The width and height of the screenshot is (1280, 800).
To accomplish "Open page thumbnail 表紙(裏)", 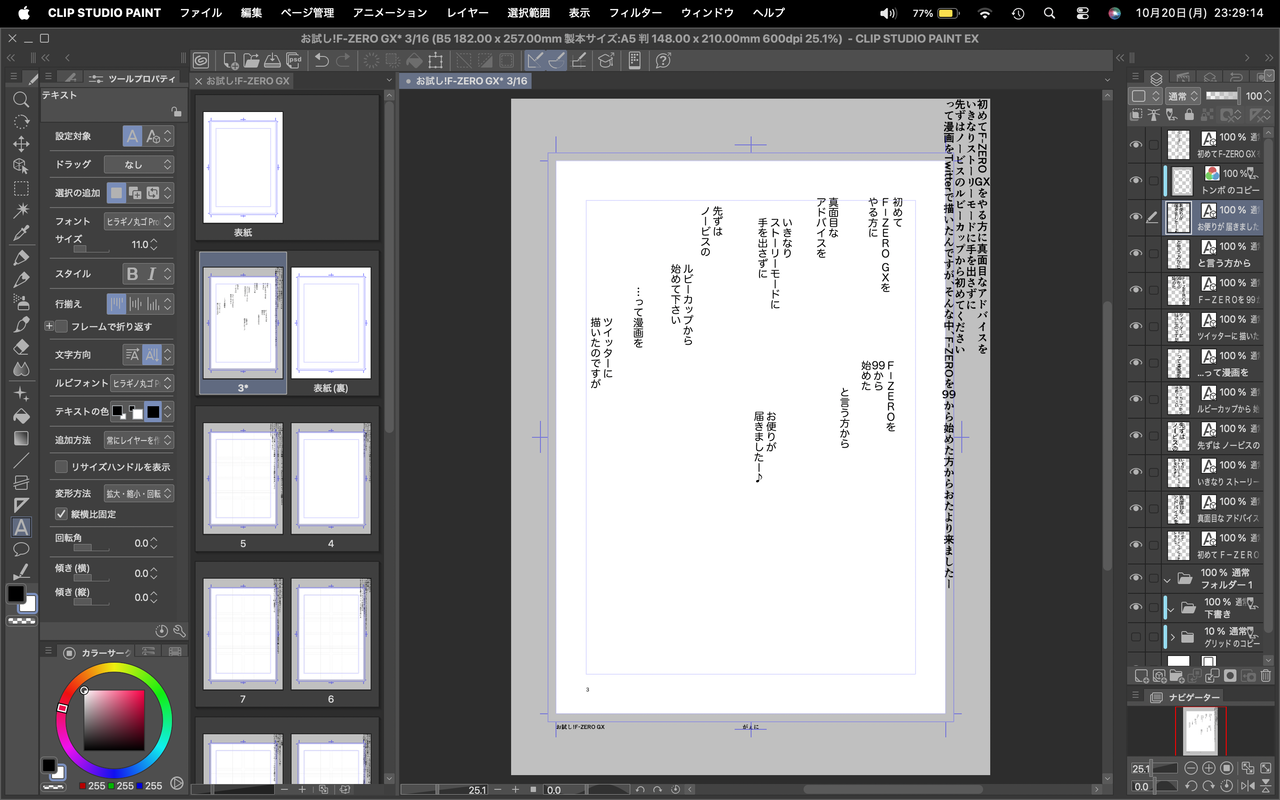I will click(x=331, y=323).
